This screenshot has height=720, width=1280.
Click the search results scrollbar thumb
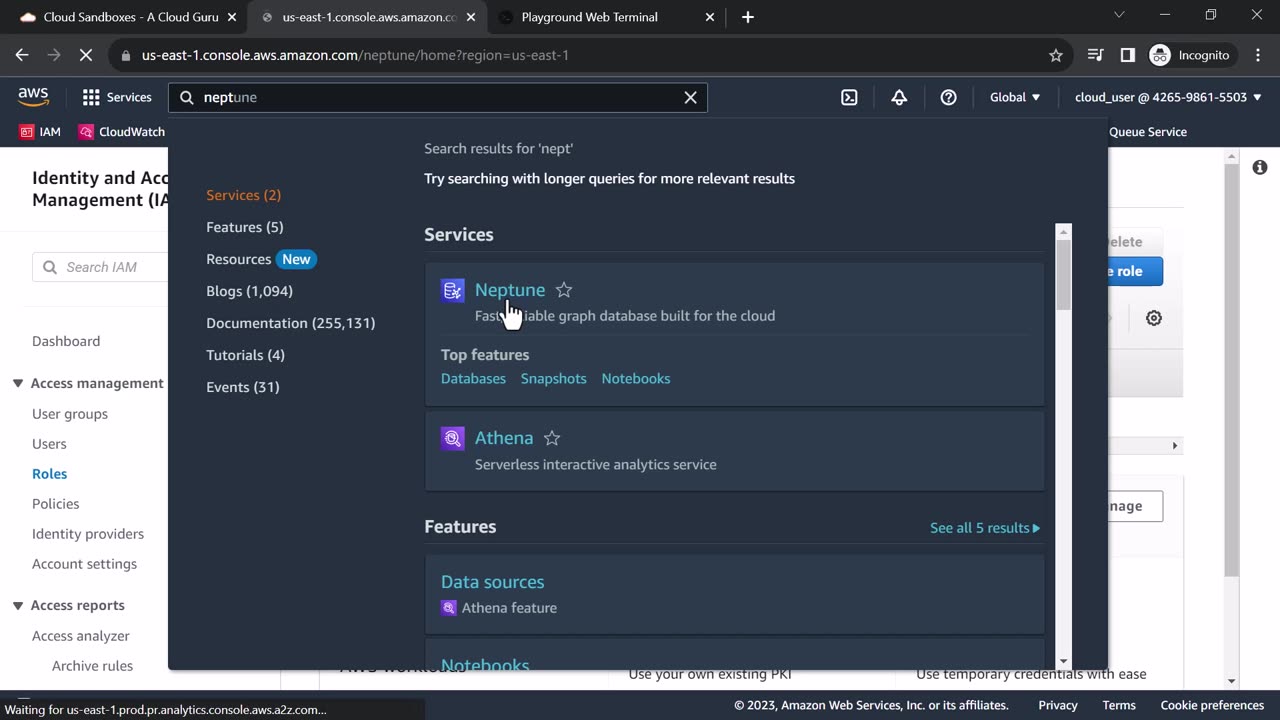point(1064,274)
